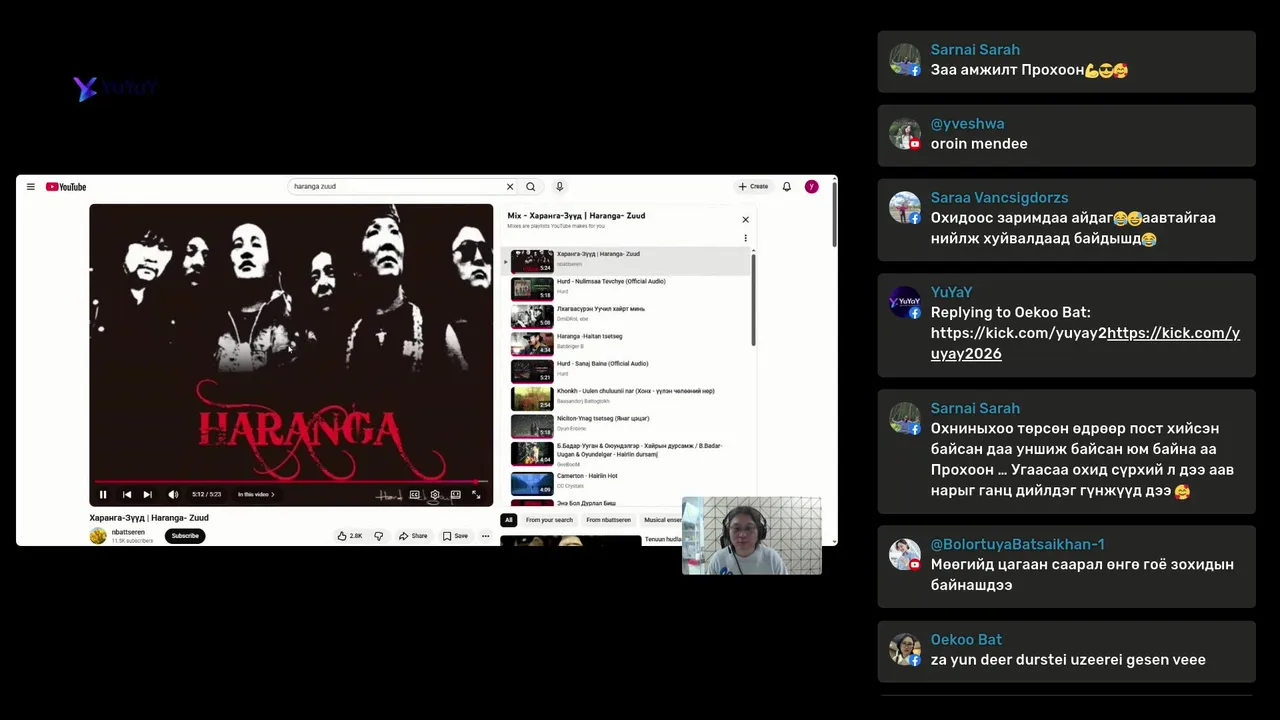Select the 'All' filter chip
The height and width of the screenshot is (720, 1280).
click(508, 520)
